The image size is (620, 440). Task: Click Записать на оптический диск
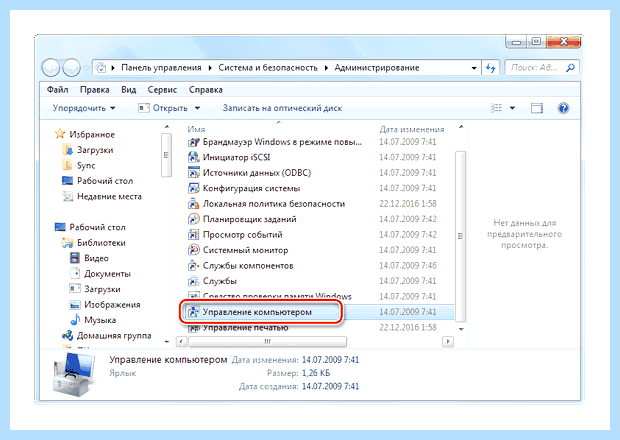[282, 108]
